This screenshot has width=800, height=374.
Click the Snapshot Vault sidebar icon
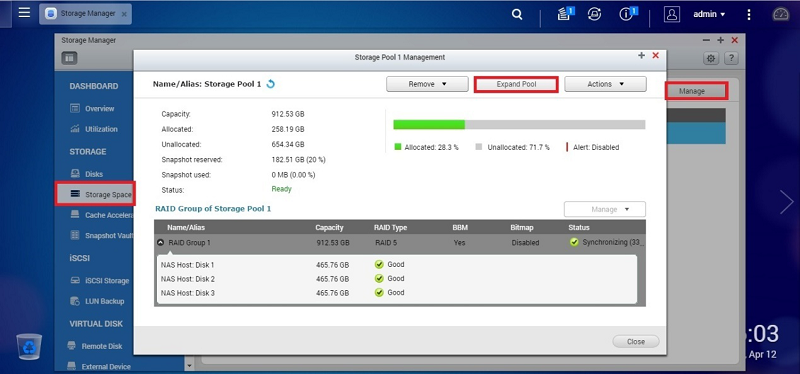tap(75, 235)
